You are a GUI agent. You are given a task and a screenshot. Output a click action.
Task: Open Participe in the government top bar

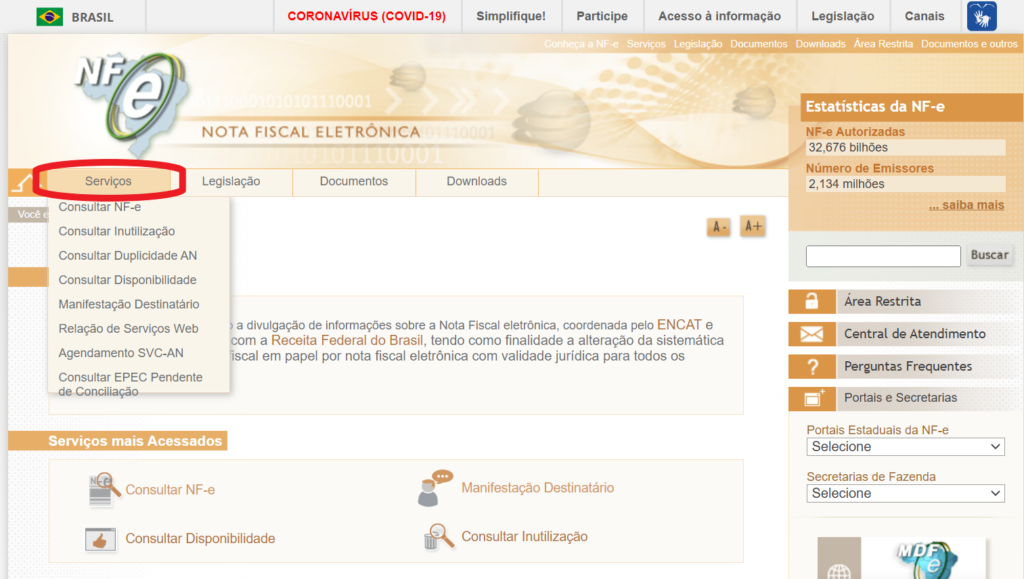click(x=602, y=16)
